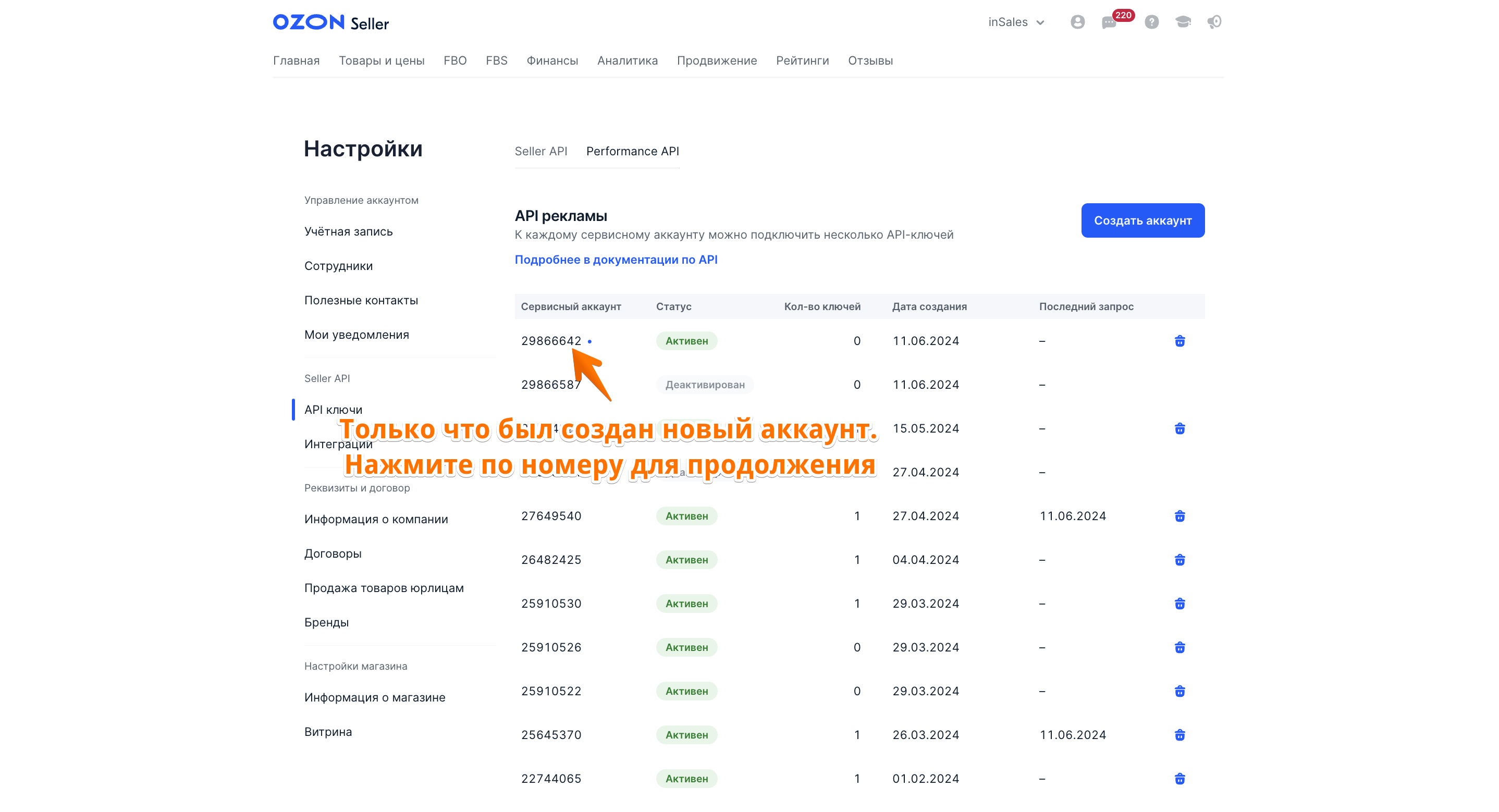The height and width of the screenshot is (812, 1499).
Task: Click the help question mark icon
Action: 1151,22
